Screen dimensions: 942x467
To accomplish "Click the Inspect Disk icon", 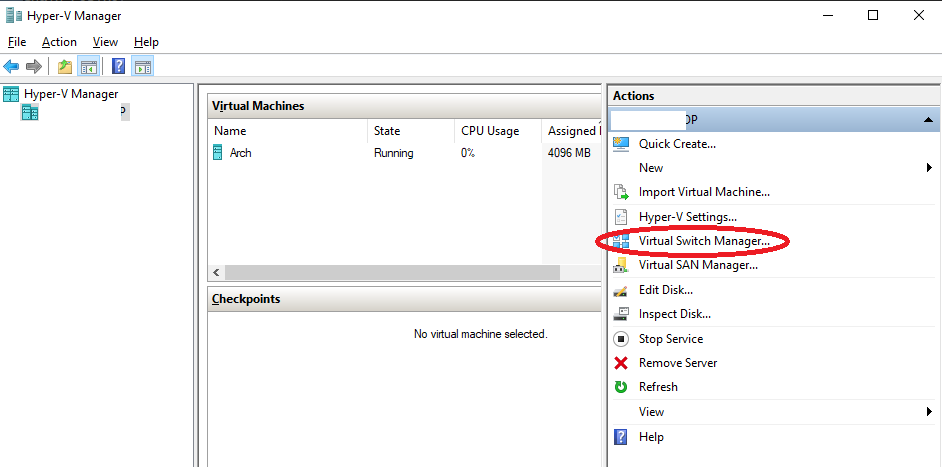I will pos(621,314).
